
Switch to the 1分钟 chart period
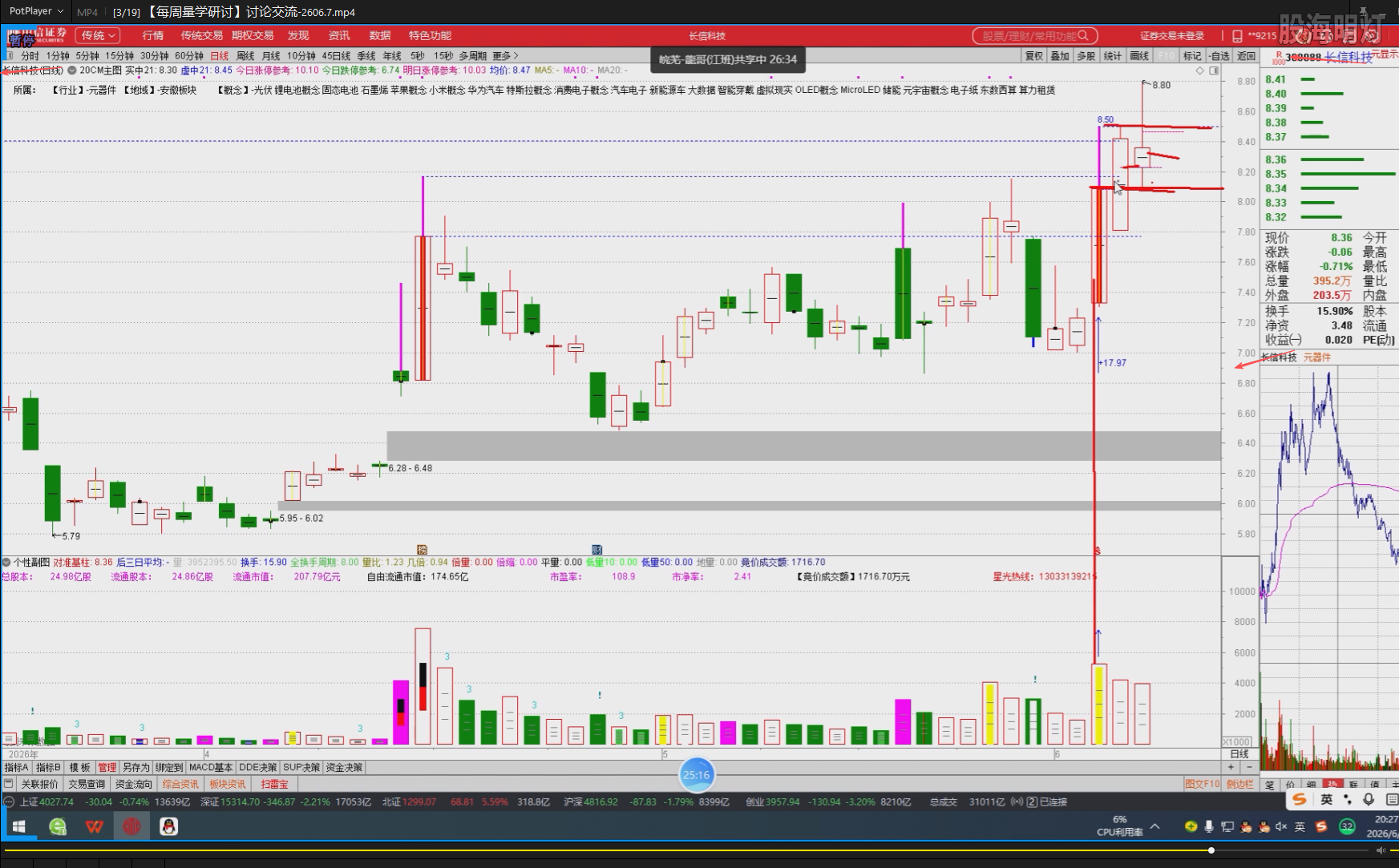point(58,56)
